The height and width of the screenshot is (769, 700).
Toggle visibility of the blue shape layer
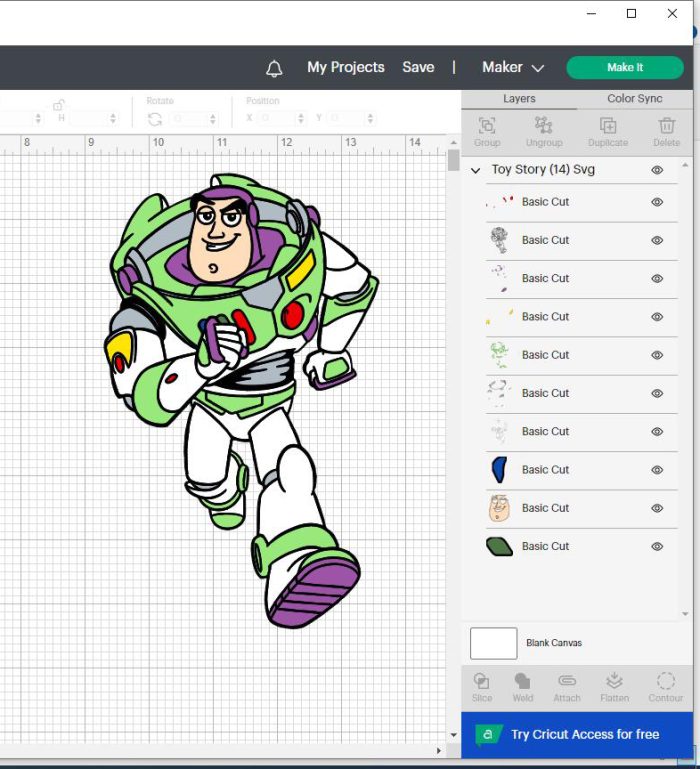pyautogui.click(x=657, y=470)
